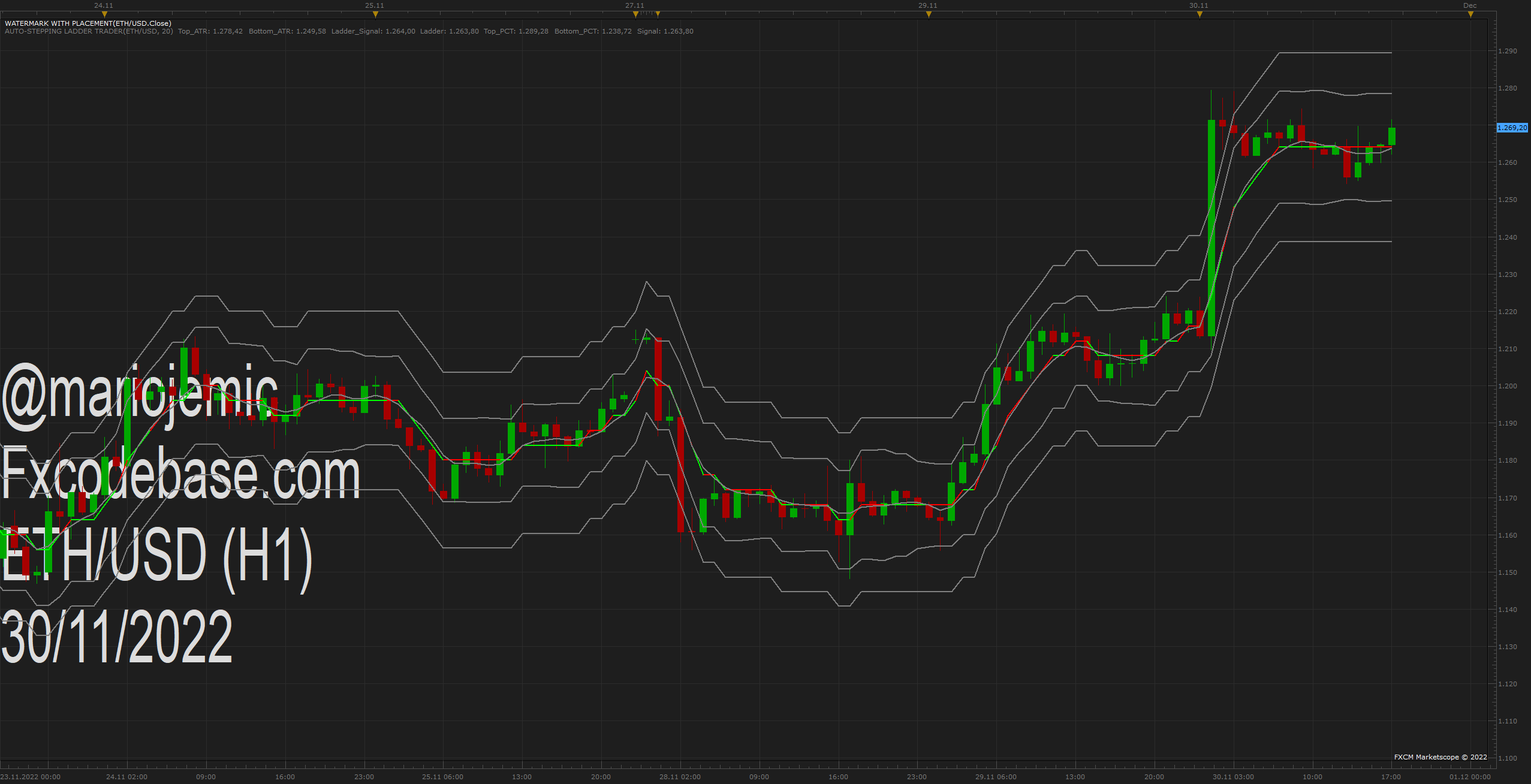
Task: Click the 1.150 price axis label
Action: [x=1508, y=572]
